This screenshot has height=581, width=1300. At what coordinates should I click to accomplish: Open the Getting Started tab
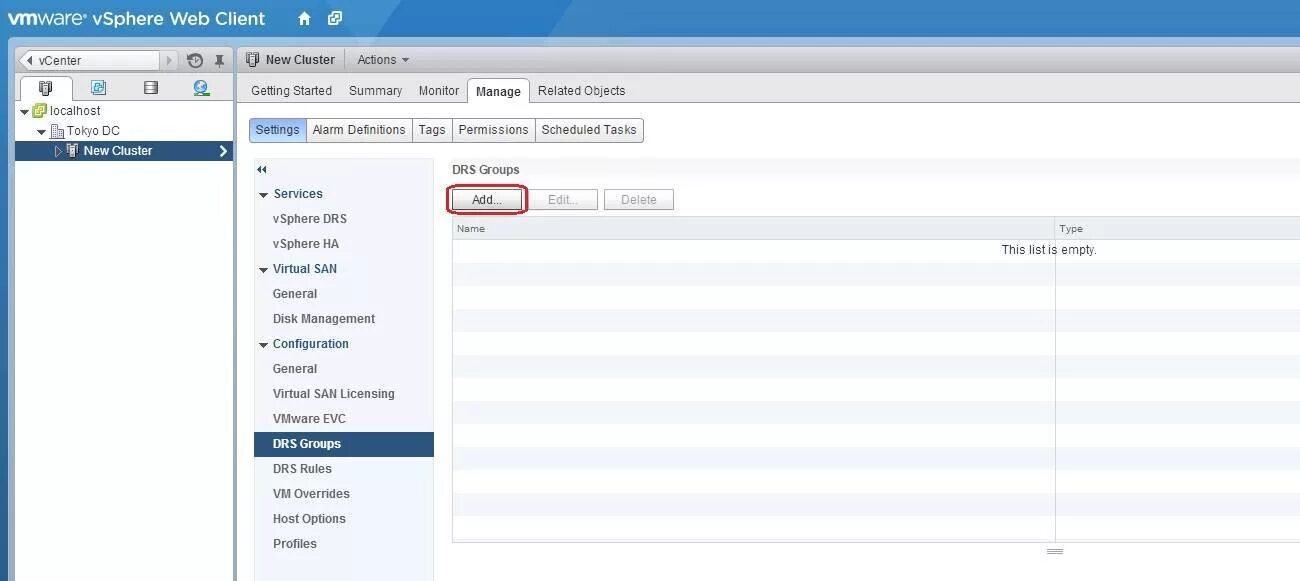[x=291, y=90]
